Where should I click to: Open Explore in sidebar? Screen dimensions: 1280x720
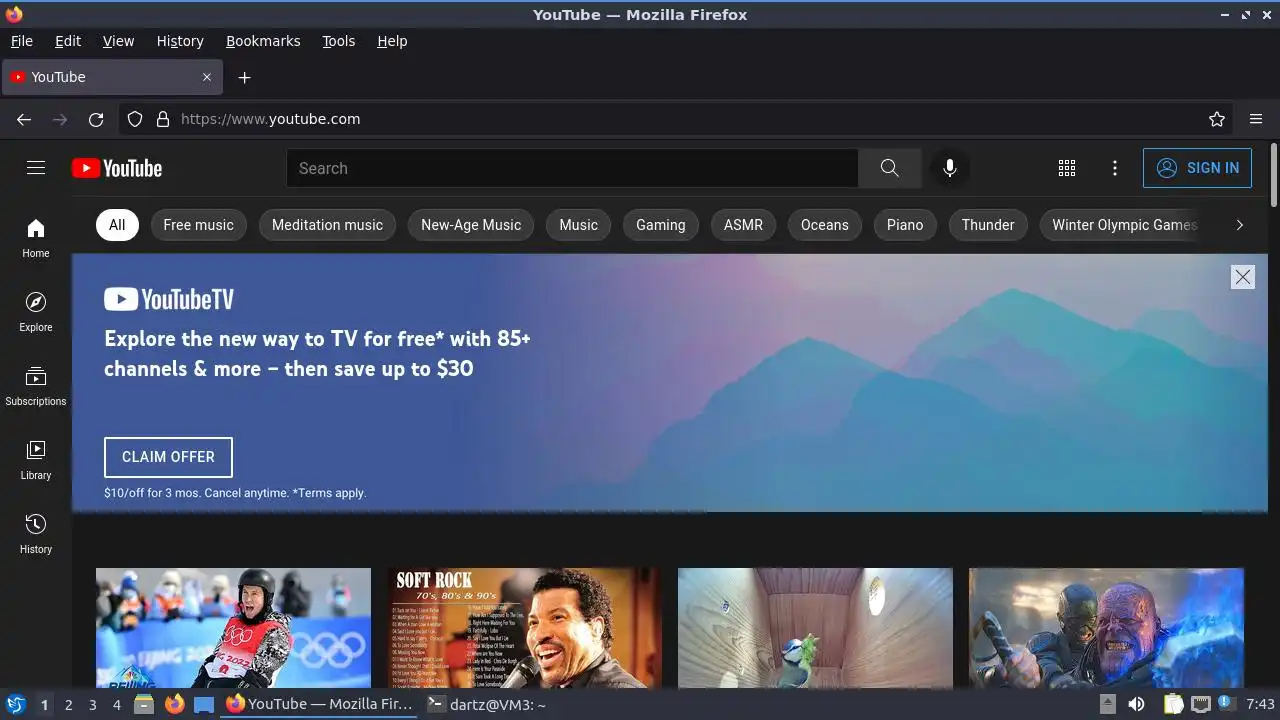[x=36, y=312]
